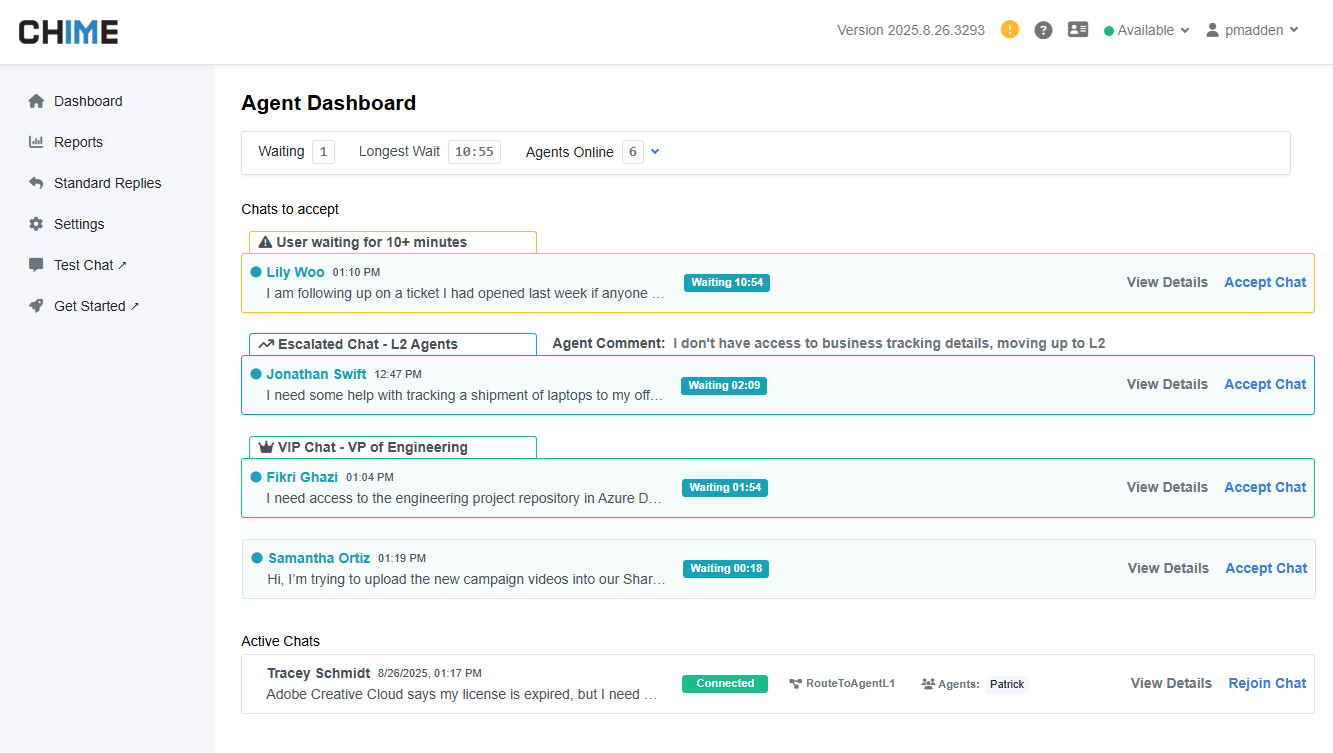Open the Dashboard menu item
Image resolution: width=1333 pixels, height=753 pixels.
pos(88,101)
